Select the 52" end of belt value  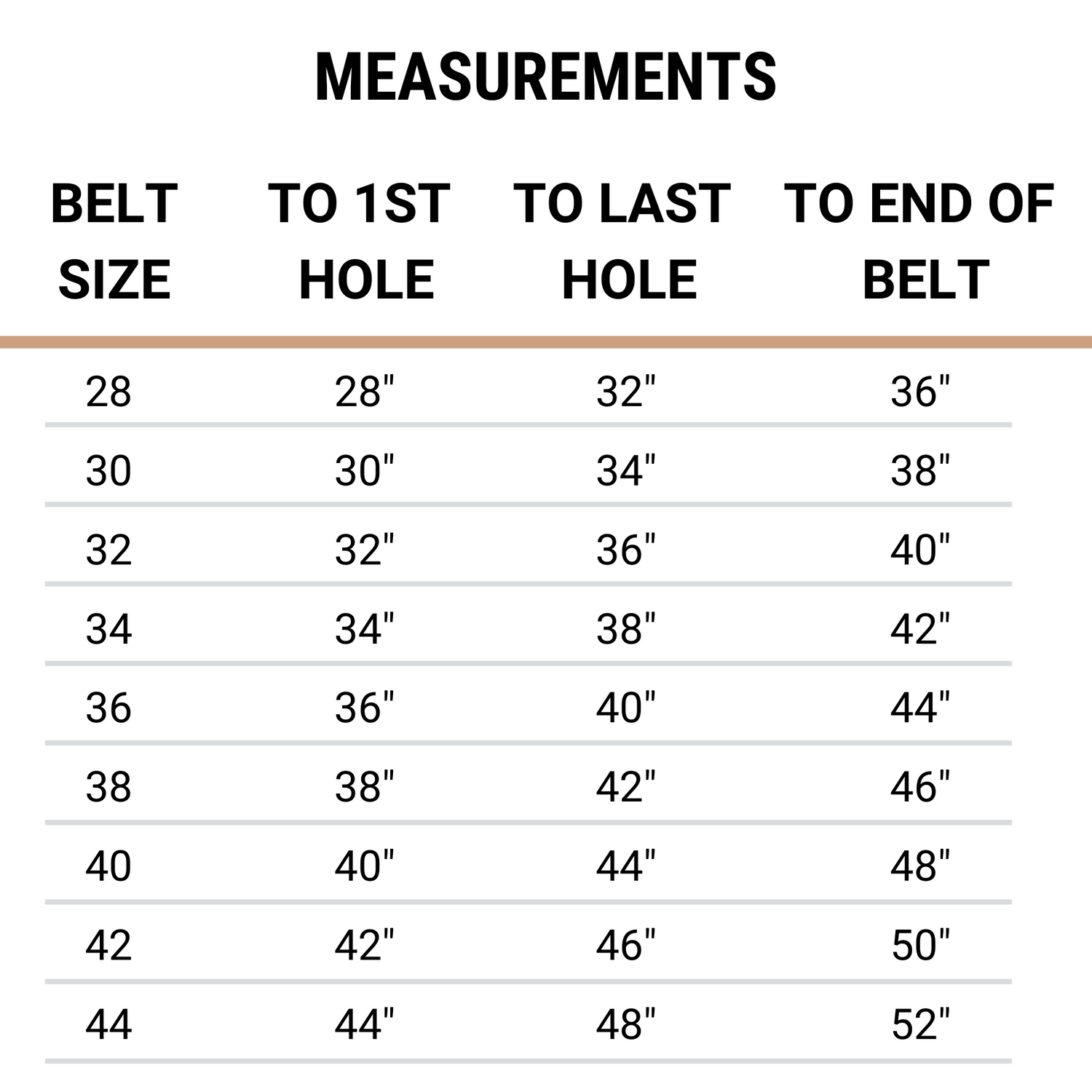tap(920, 1025)
